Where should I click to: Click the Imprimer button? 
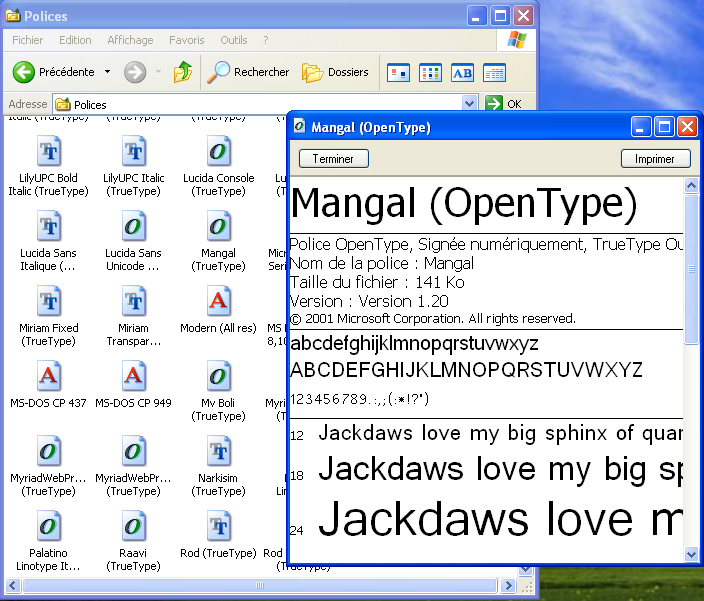click(x=655, y=159)
